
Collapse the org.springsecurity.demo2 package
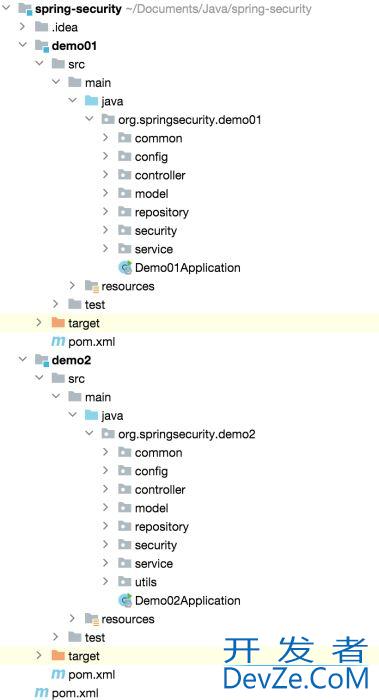click(x=89, y=433)
